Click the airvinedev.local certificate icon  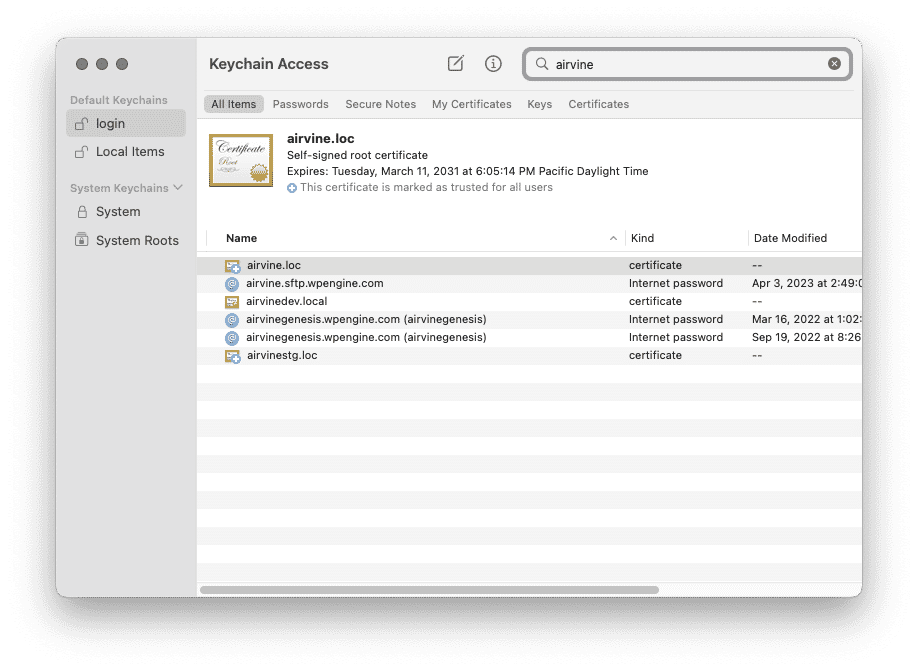(x=232, y=302)
